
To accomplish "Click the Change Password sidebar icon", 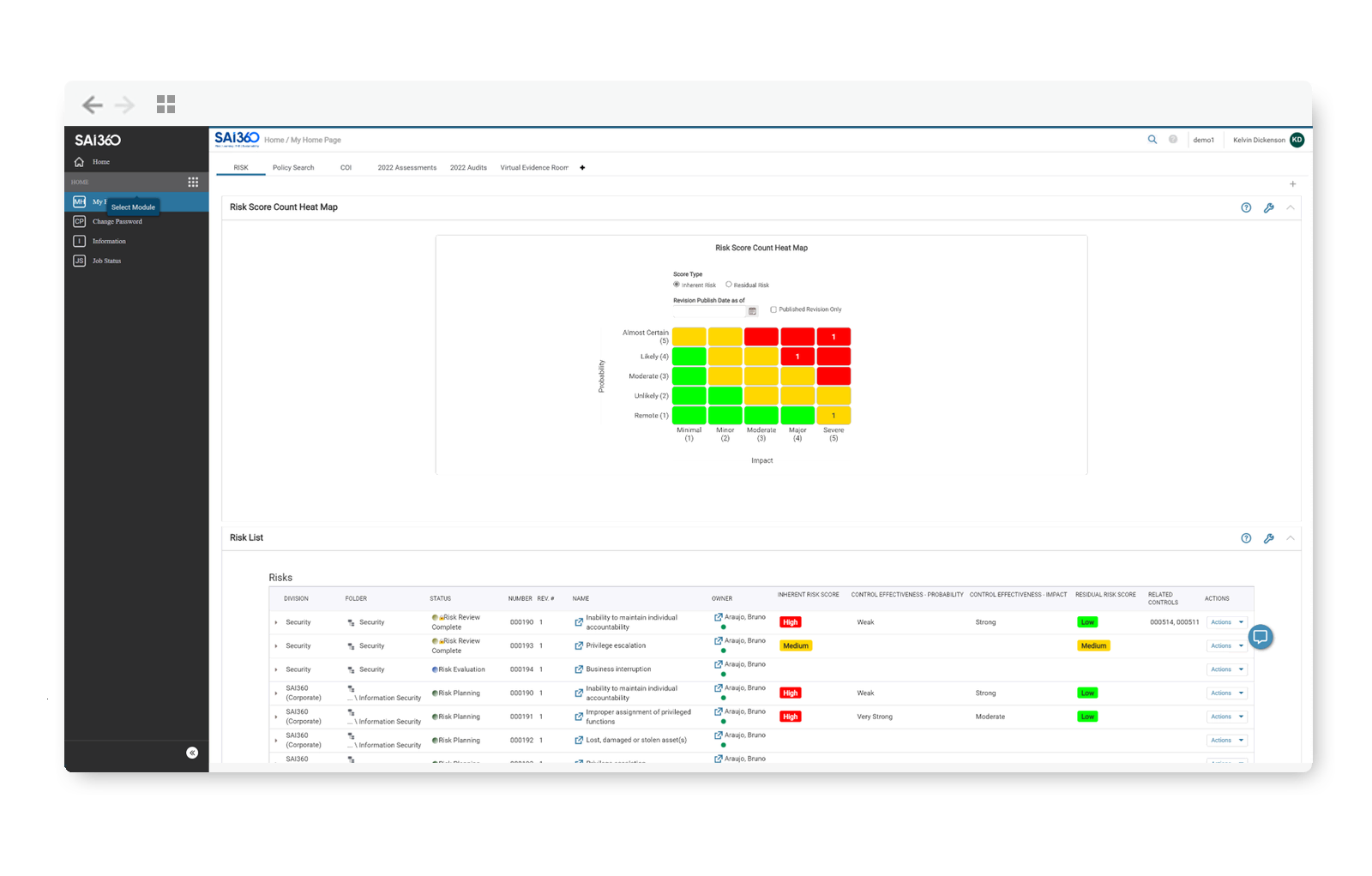I will (x=80, y=221).
